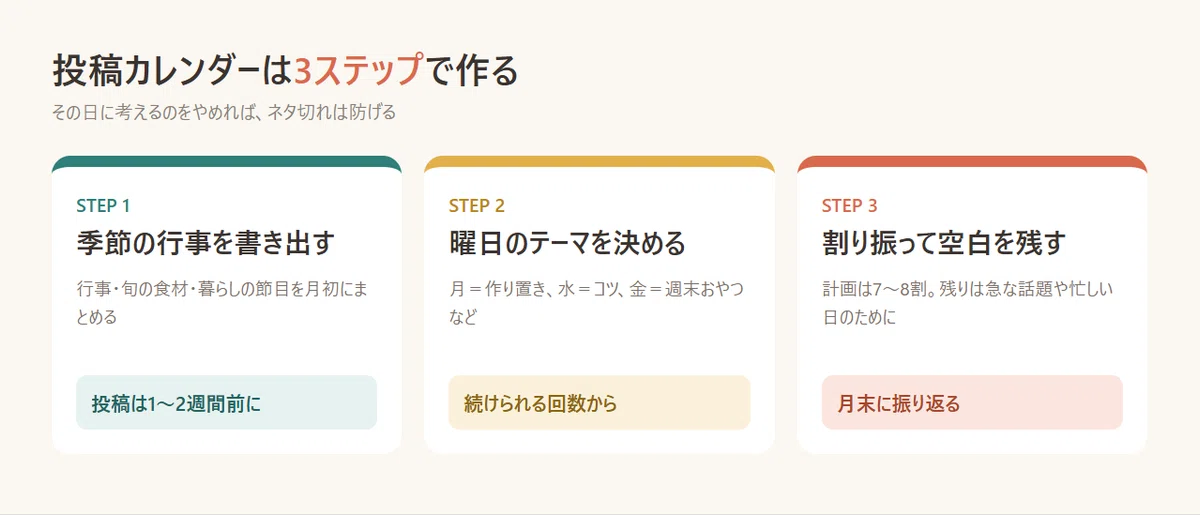The image size is (1200, 515).
Task: Click the STEP 1 label
Action: (103, 206)
